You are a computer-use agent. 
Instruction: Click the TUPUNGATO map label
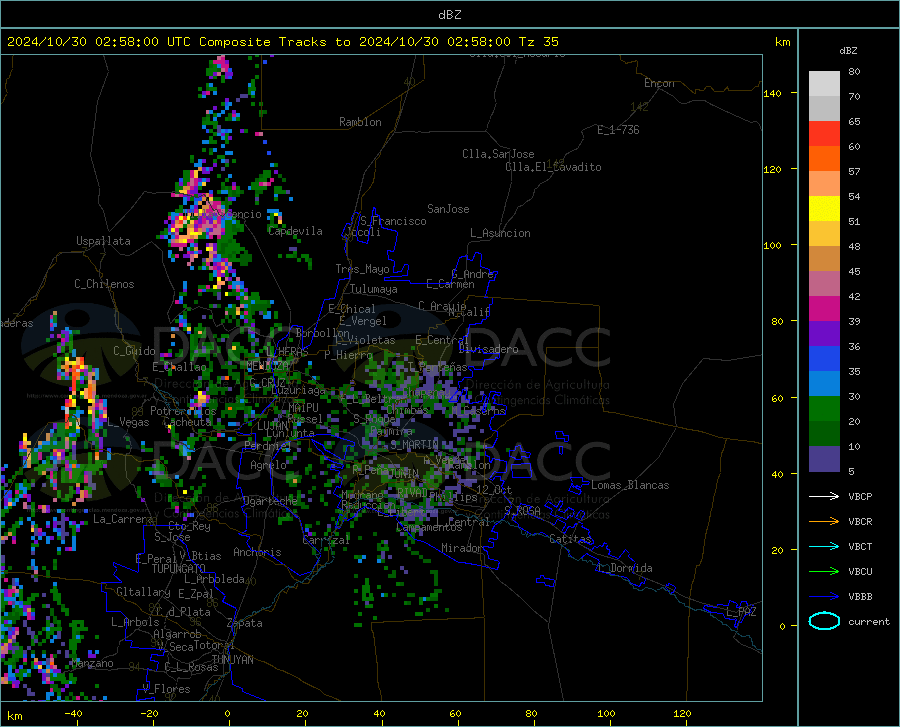(x=179, y=569)
